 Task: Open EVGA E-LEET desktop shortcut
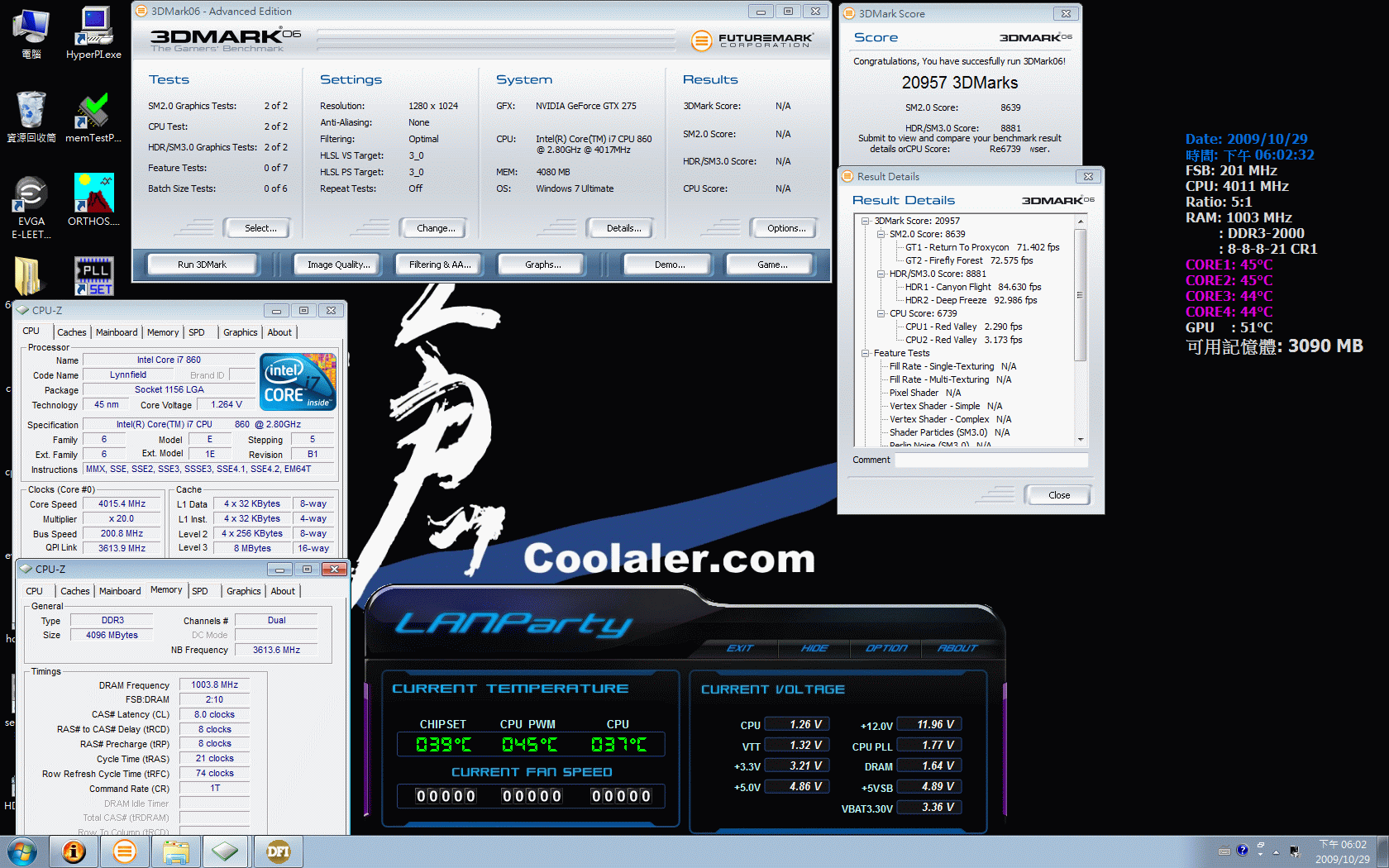[31, 207]
